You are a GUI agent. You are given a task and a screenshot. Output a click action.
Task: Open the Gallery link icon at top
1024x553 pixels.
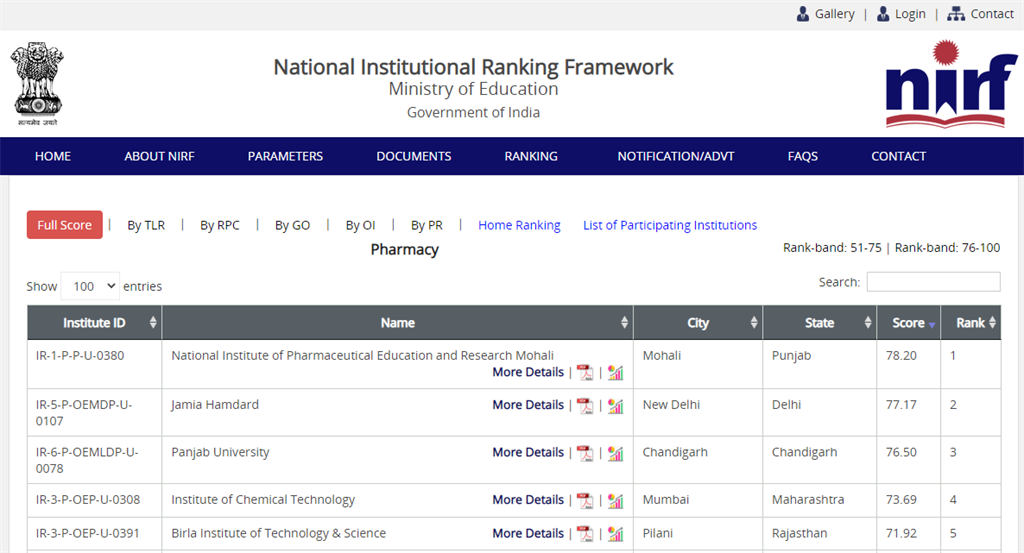click(803, 14)
